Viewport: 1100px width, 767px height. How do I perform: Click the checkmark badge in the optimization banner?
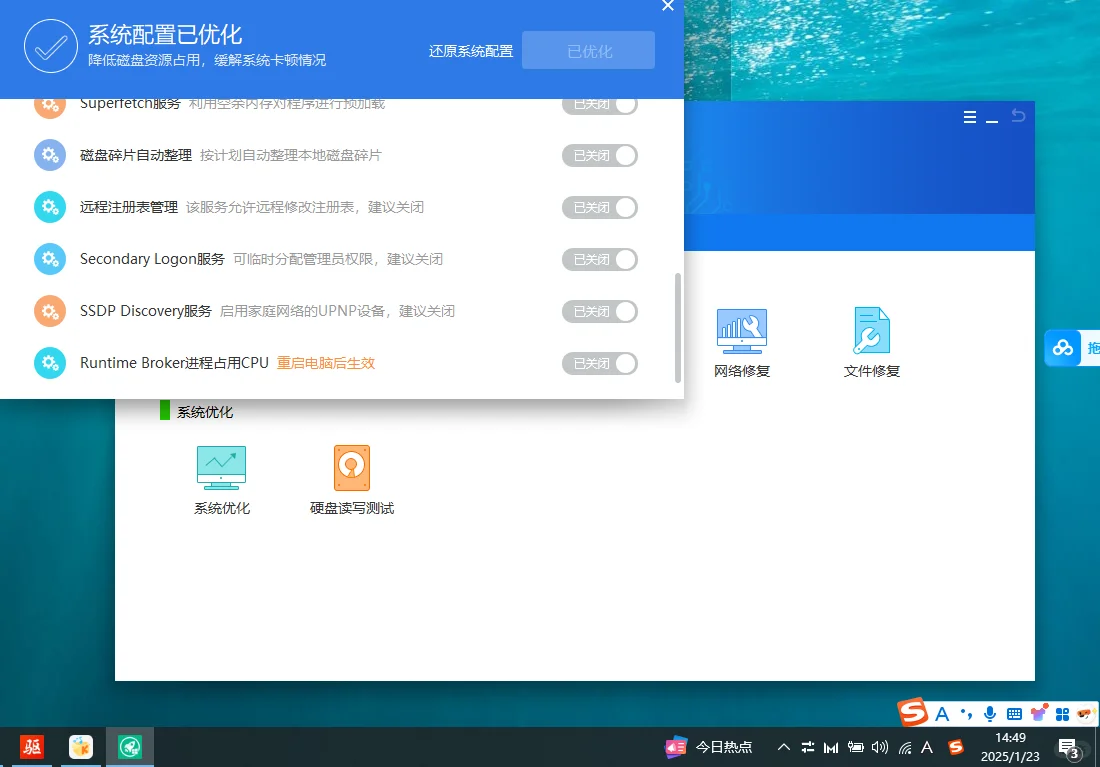coord(51,46)
